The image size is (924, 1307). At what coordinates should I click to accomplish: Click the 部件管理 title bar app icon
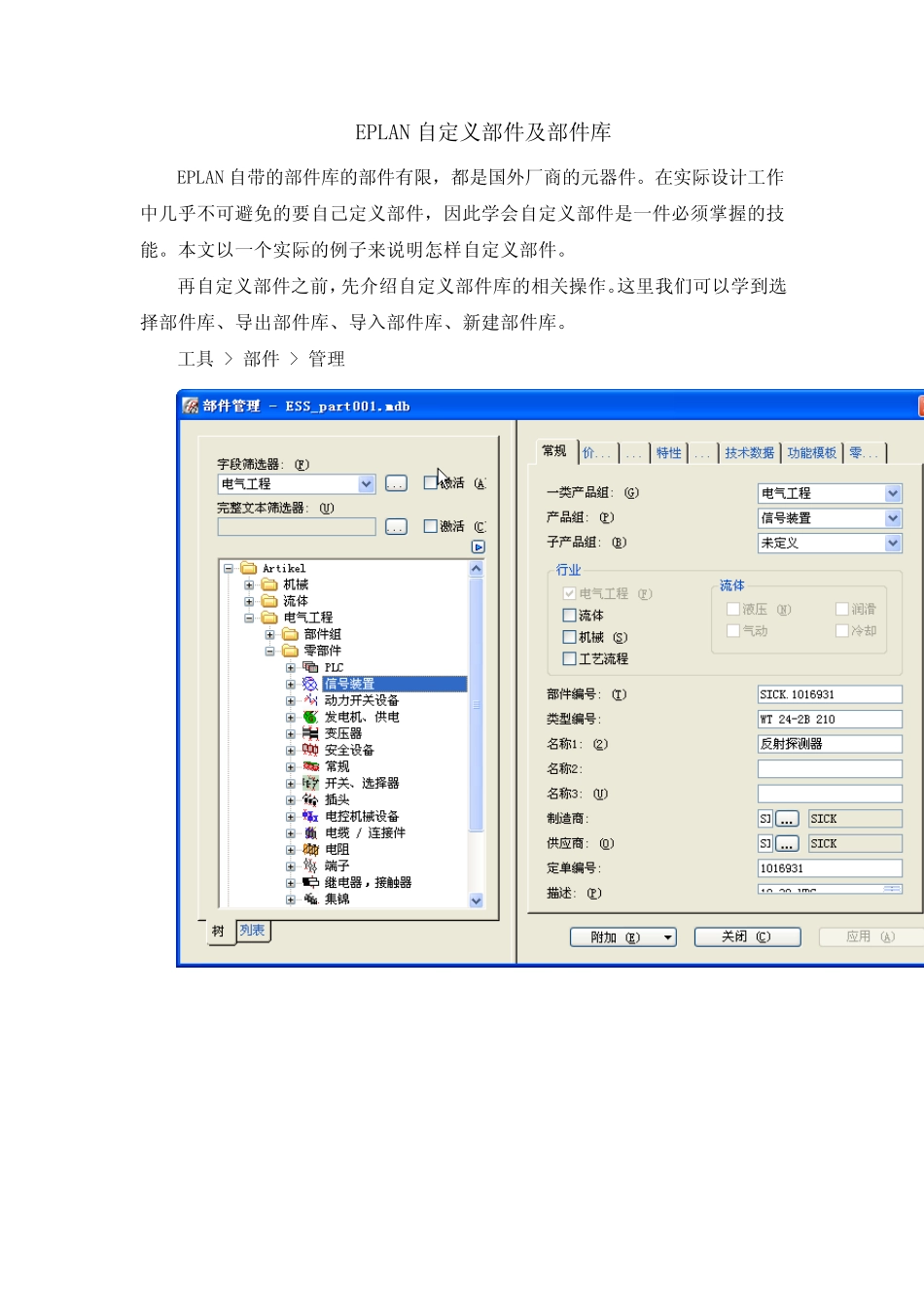coord(191,406)
